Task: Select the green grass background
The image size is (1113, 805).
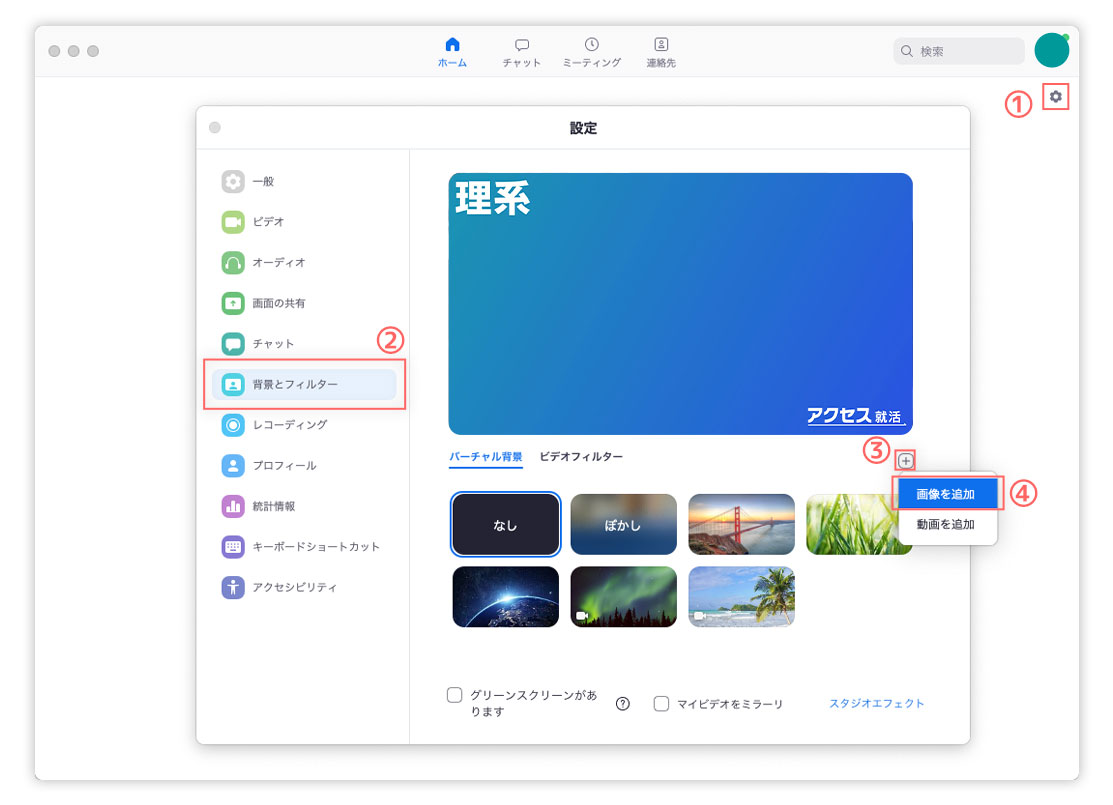Action: (852, 525)
